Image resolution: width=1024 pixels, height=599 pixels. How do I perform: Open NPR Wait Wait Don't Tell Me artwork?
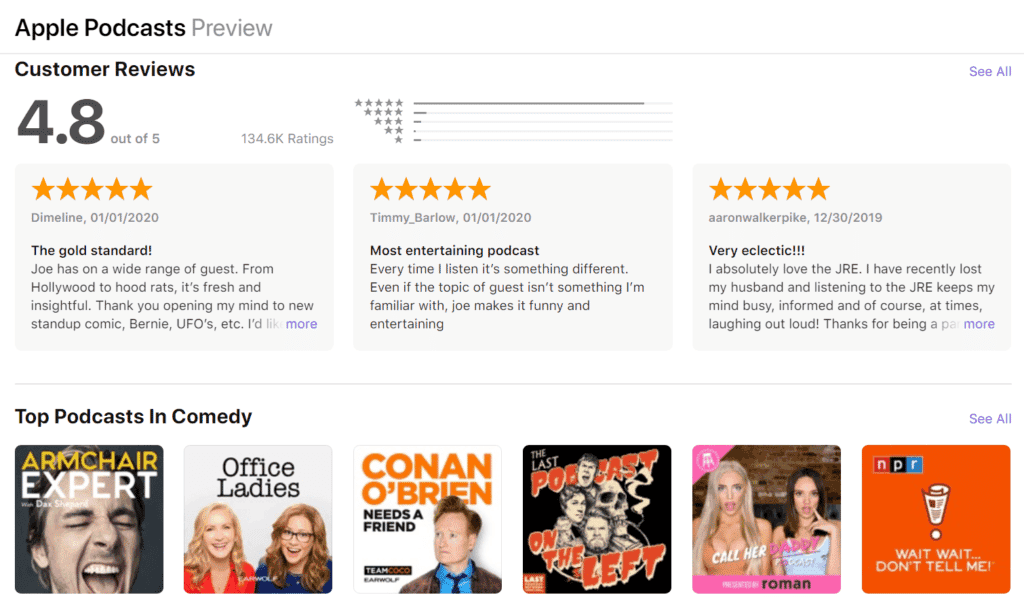click(x=936, y=519)
